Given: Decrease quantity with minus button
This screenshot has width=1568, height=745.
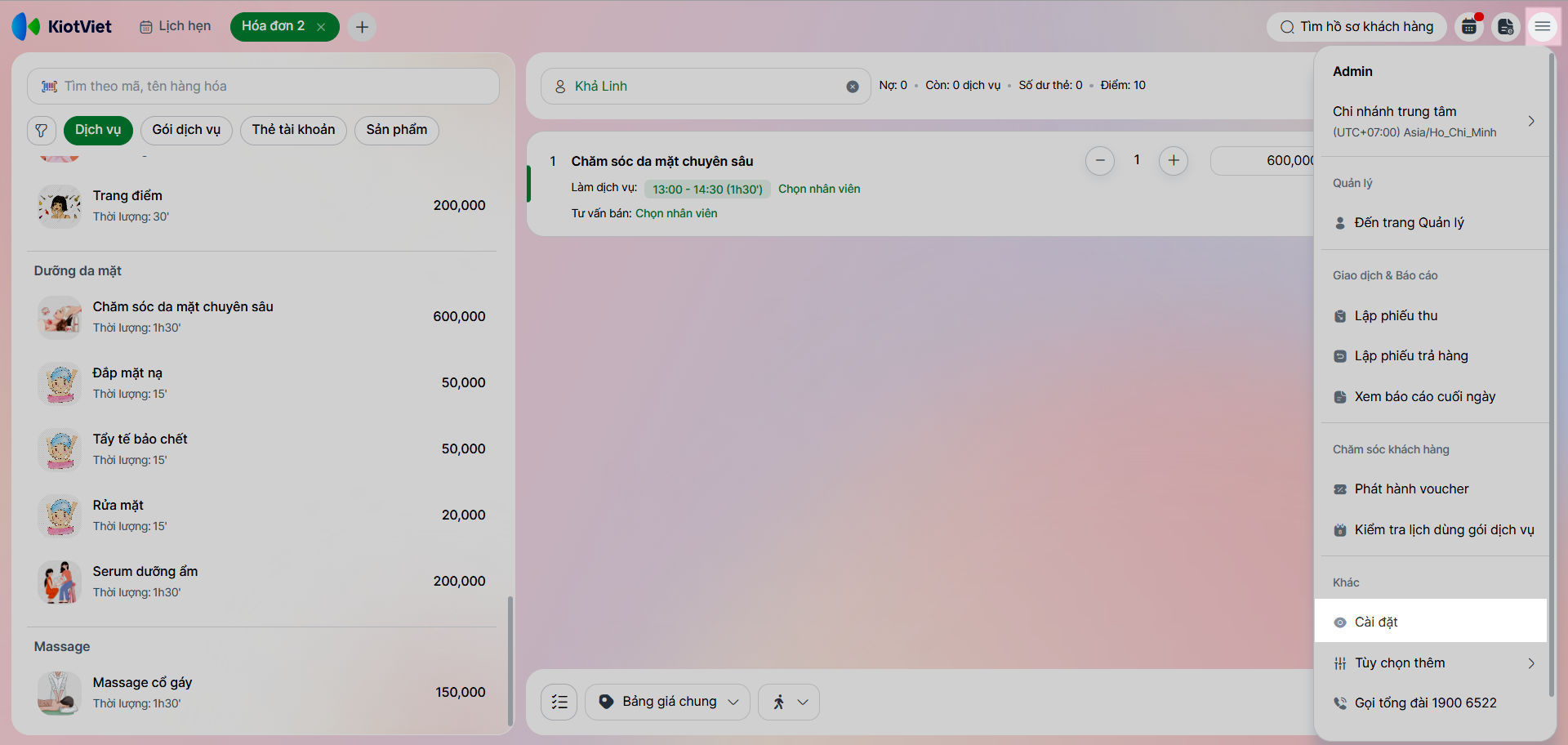Looking at the screenshot, I should 1100,160.
